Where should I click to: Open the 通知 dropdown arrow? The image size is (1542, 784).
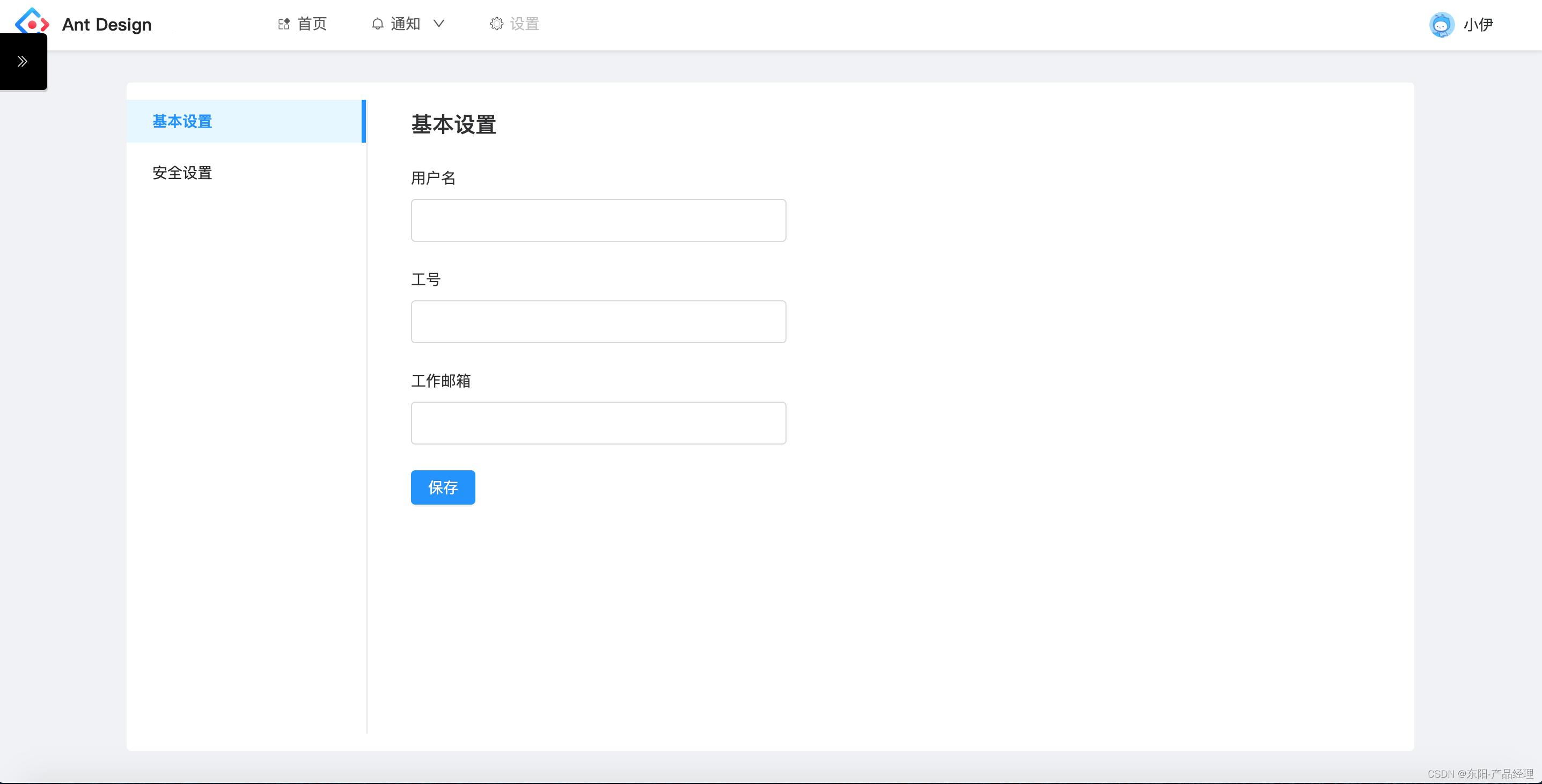[x=439, y=24]
